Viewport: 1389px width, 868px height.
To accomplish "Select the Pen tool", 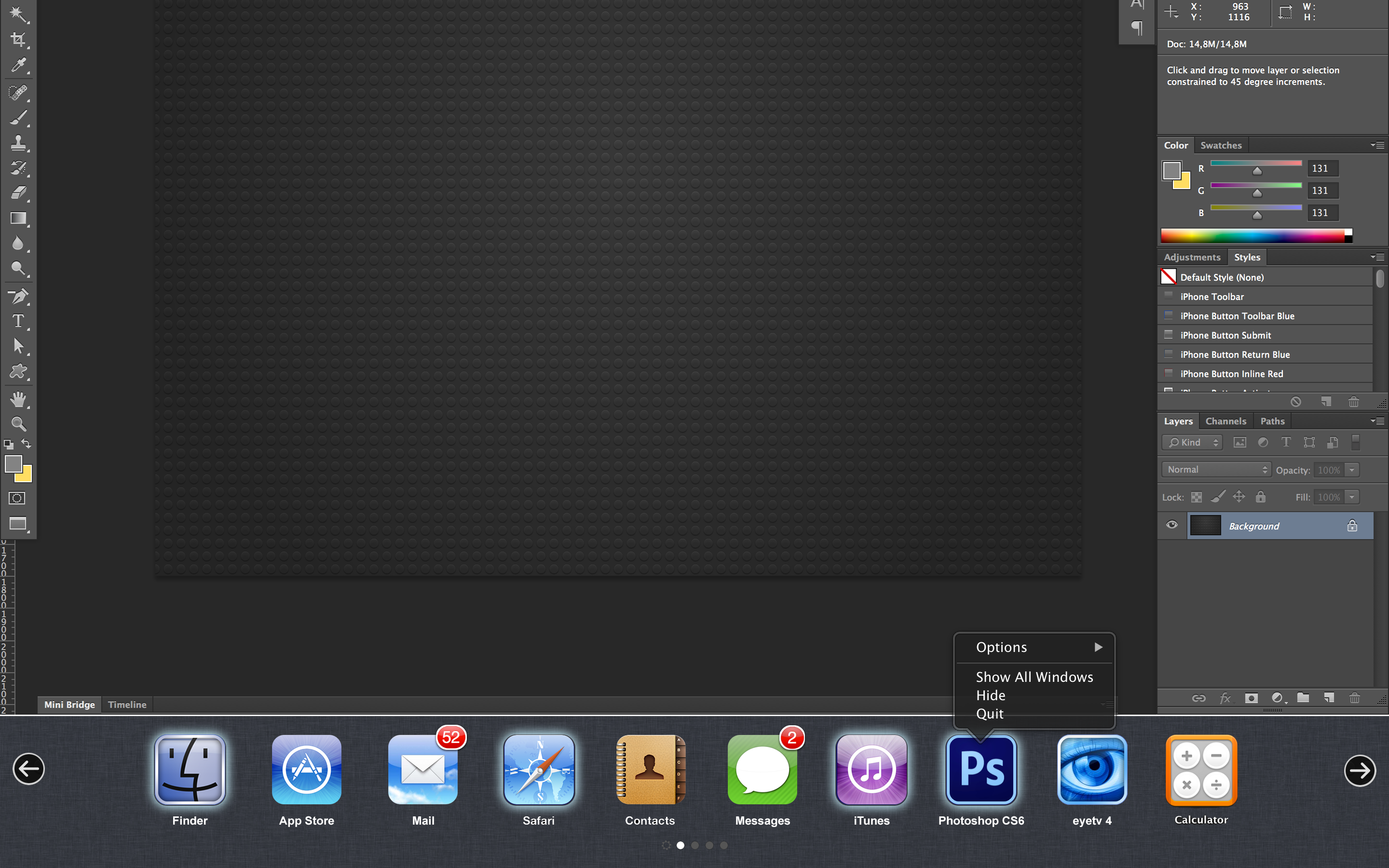I will click(x=18, y=296).
